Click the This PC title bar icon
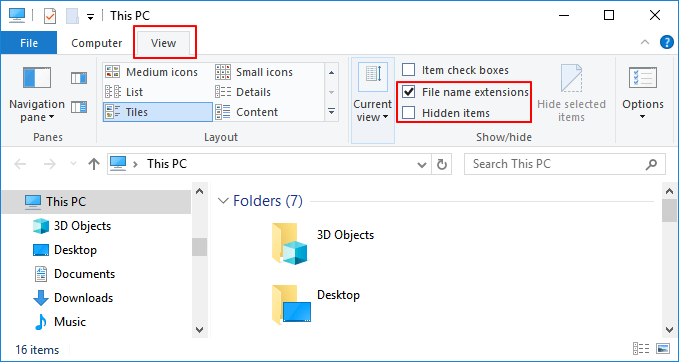The width and height of the screenshot is (679, 362). (17, 16)
